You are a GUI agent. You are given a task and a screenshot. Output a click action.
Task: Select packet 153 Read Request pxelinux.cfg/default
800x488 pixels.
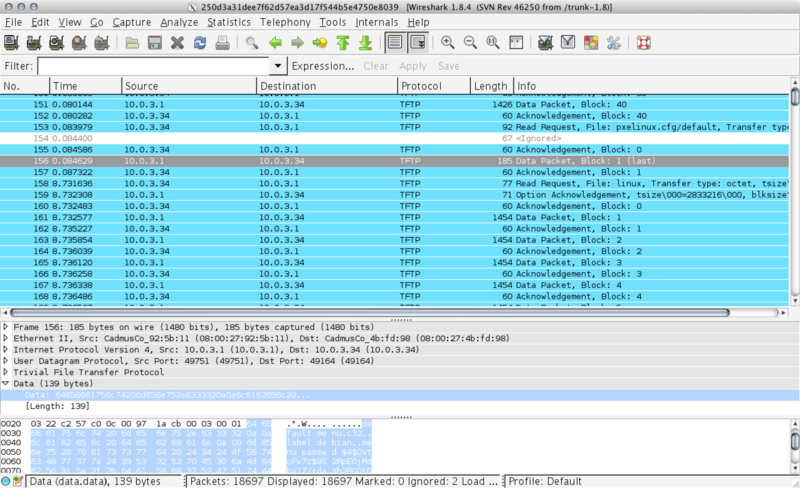click(x=394, y=127)
